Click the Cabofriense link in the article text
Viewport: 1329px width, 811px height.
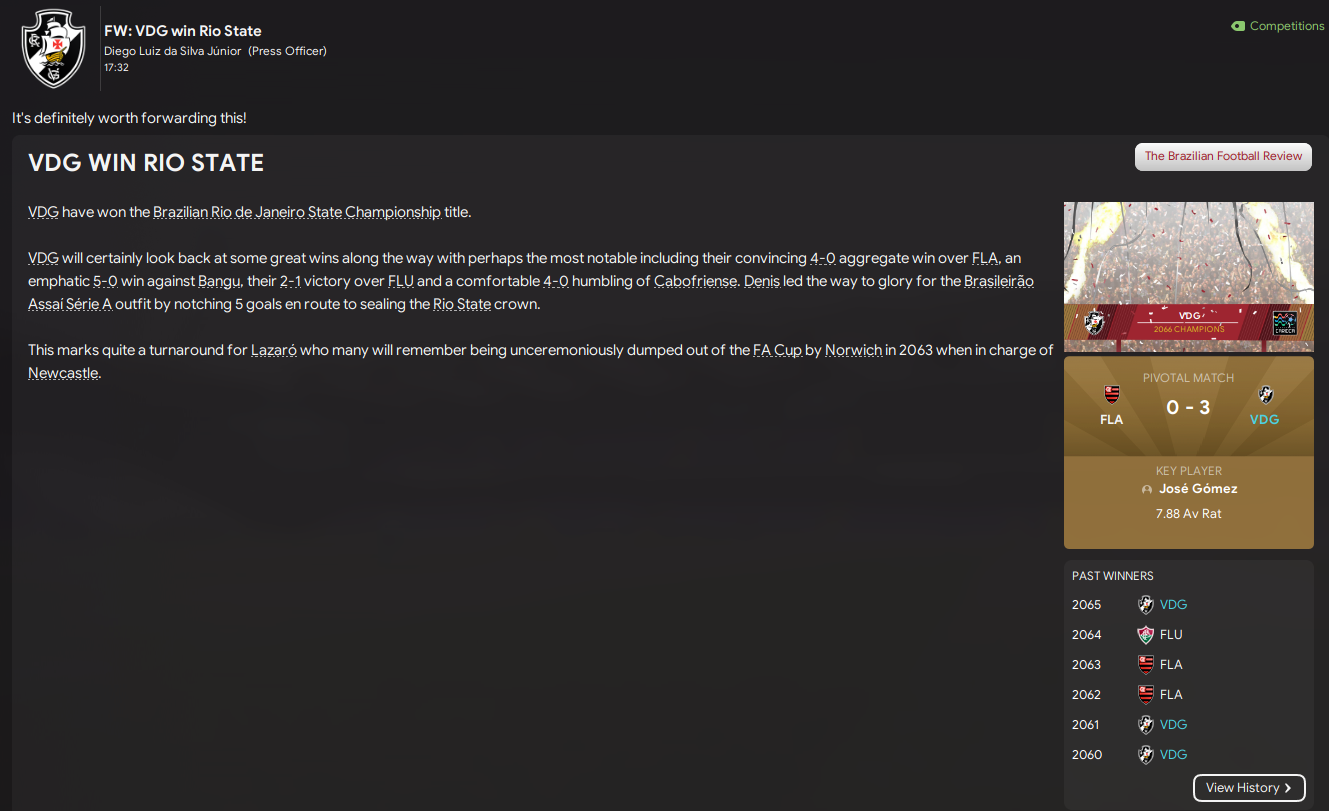[695, 281]
